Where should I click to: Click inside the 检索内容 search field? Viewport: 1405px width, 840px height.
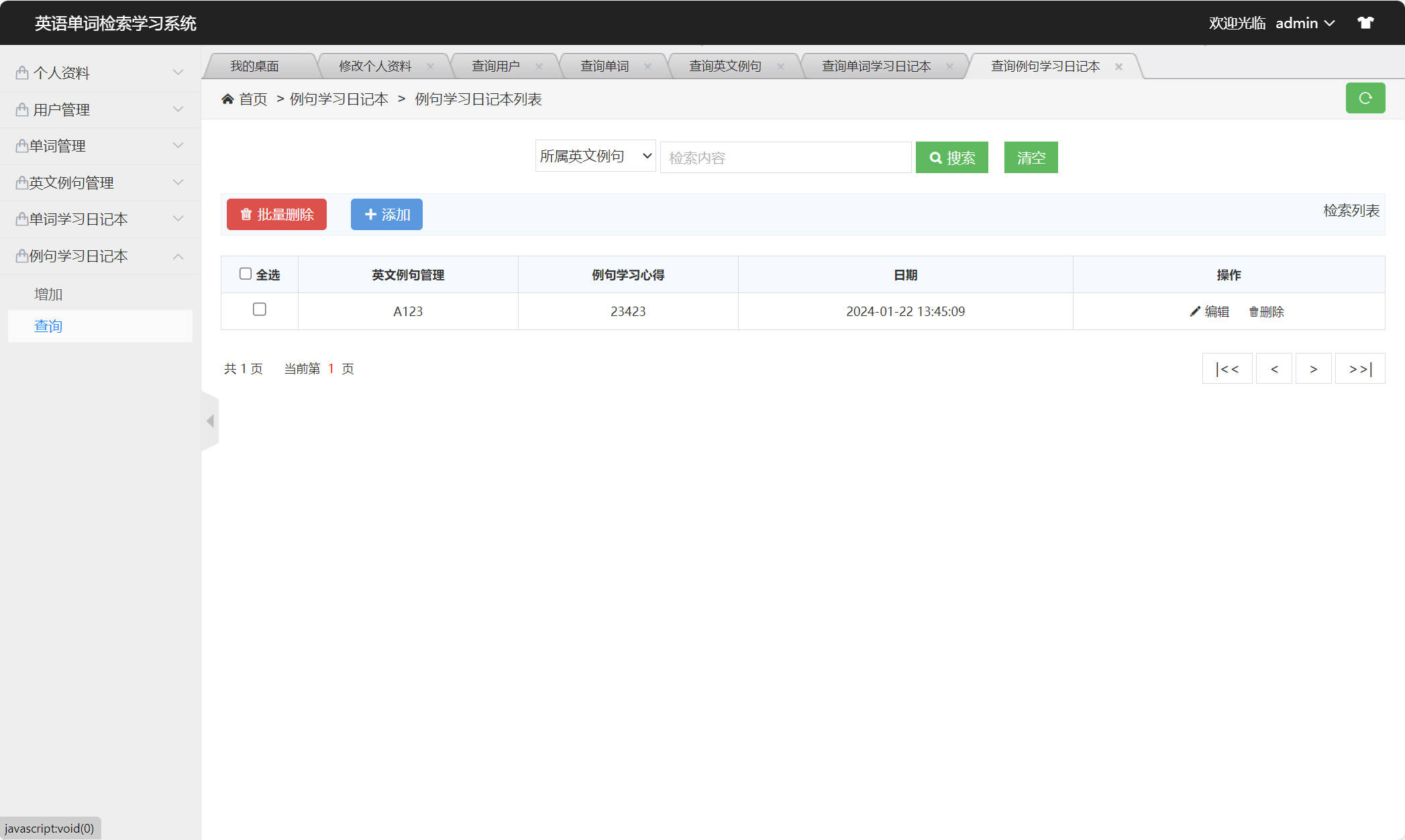(x=785, y=157)
